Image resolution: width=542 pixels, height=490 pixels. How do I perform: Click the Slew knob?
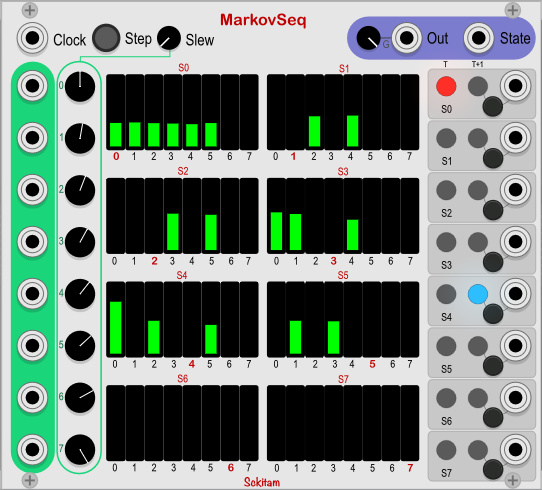(169, 38)
